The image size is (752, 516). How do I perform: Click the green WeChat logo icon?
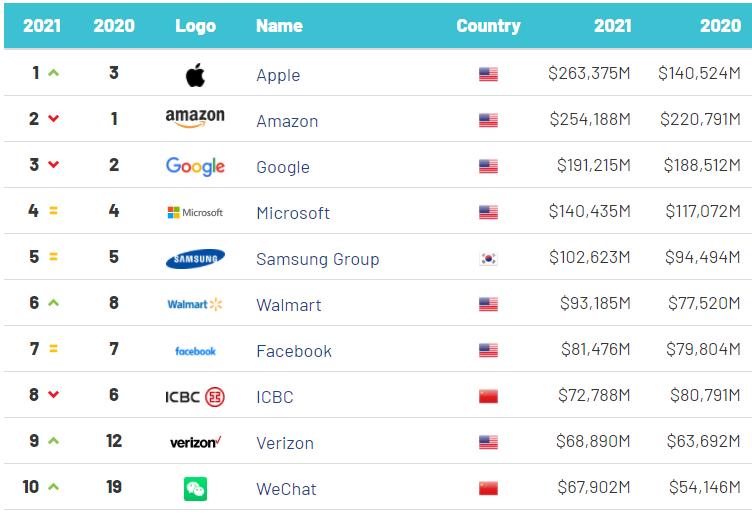click(195, 489)
